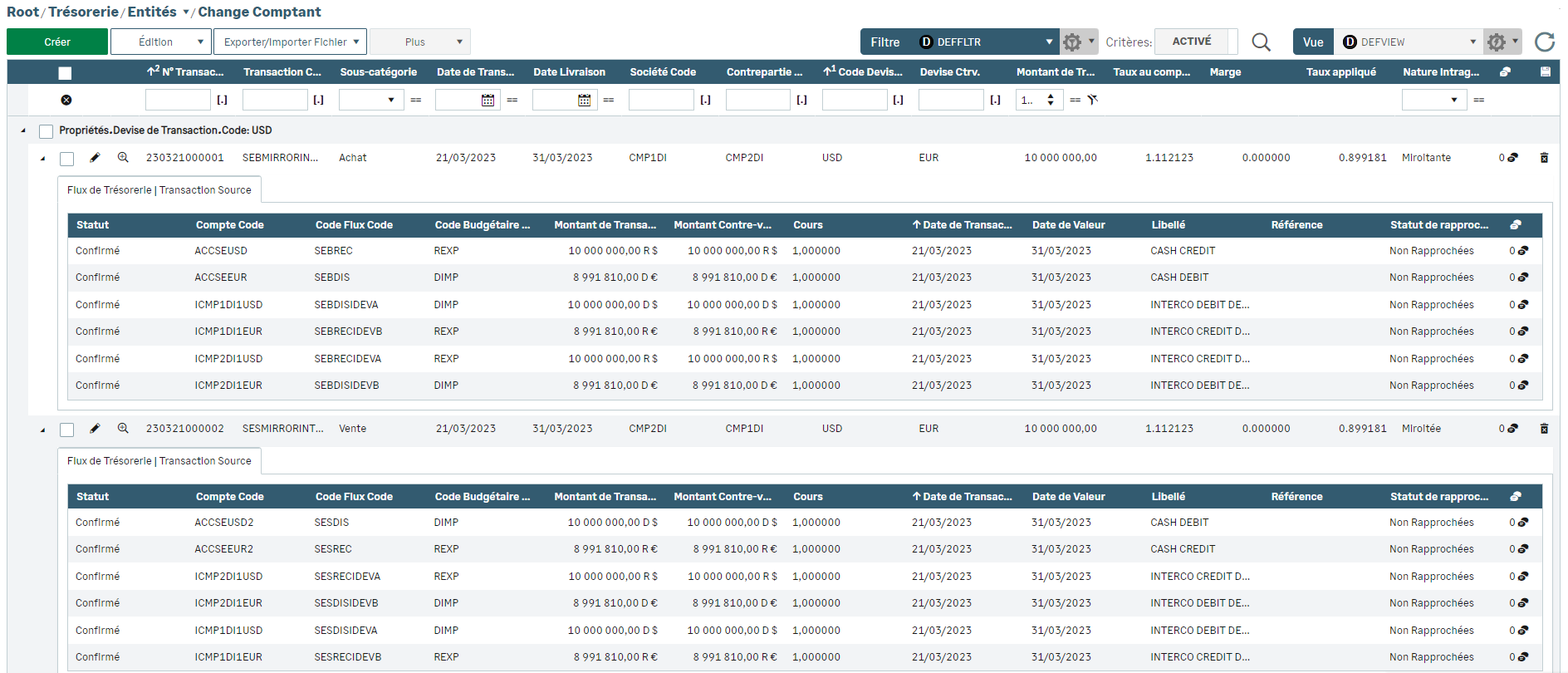The width and height of the screenshot is (1568, 673).
Task: Open the Édition dropdown
Action: tap(160, 42)
